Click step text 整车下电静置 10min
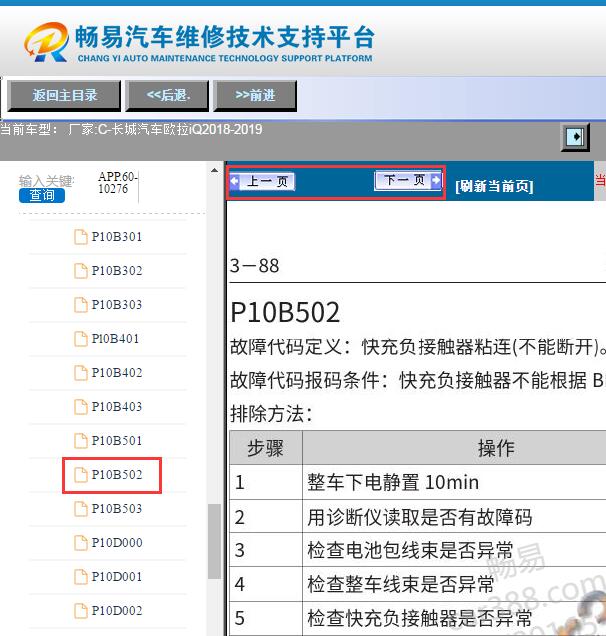This screenshot has height=636, width=606. tap(393, 483)
